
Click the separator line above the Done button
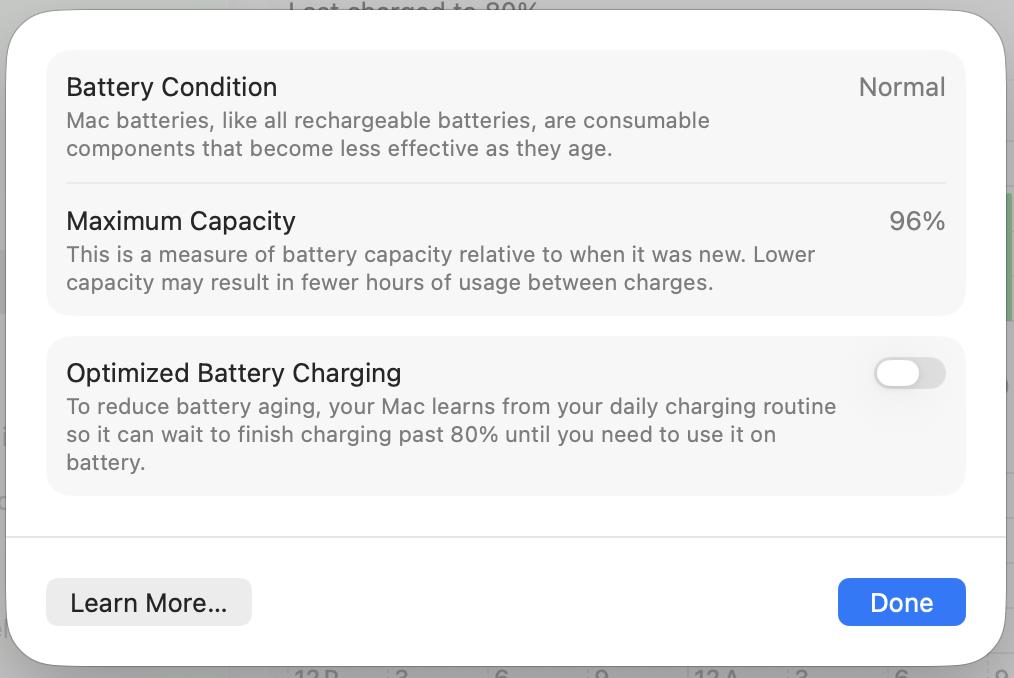505,537
